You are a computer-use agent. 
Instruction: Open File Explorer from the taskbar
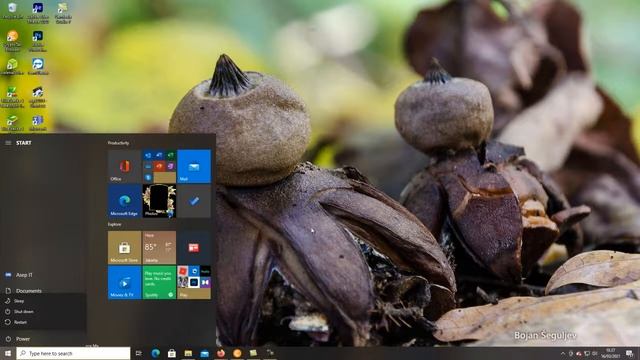pyautogui.click(x=188, y=353)
